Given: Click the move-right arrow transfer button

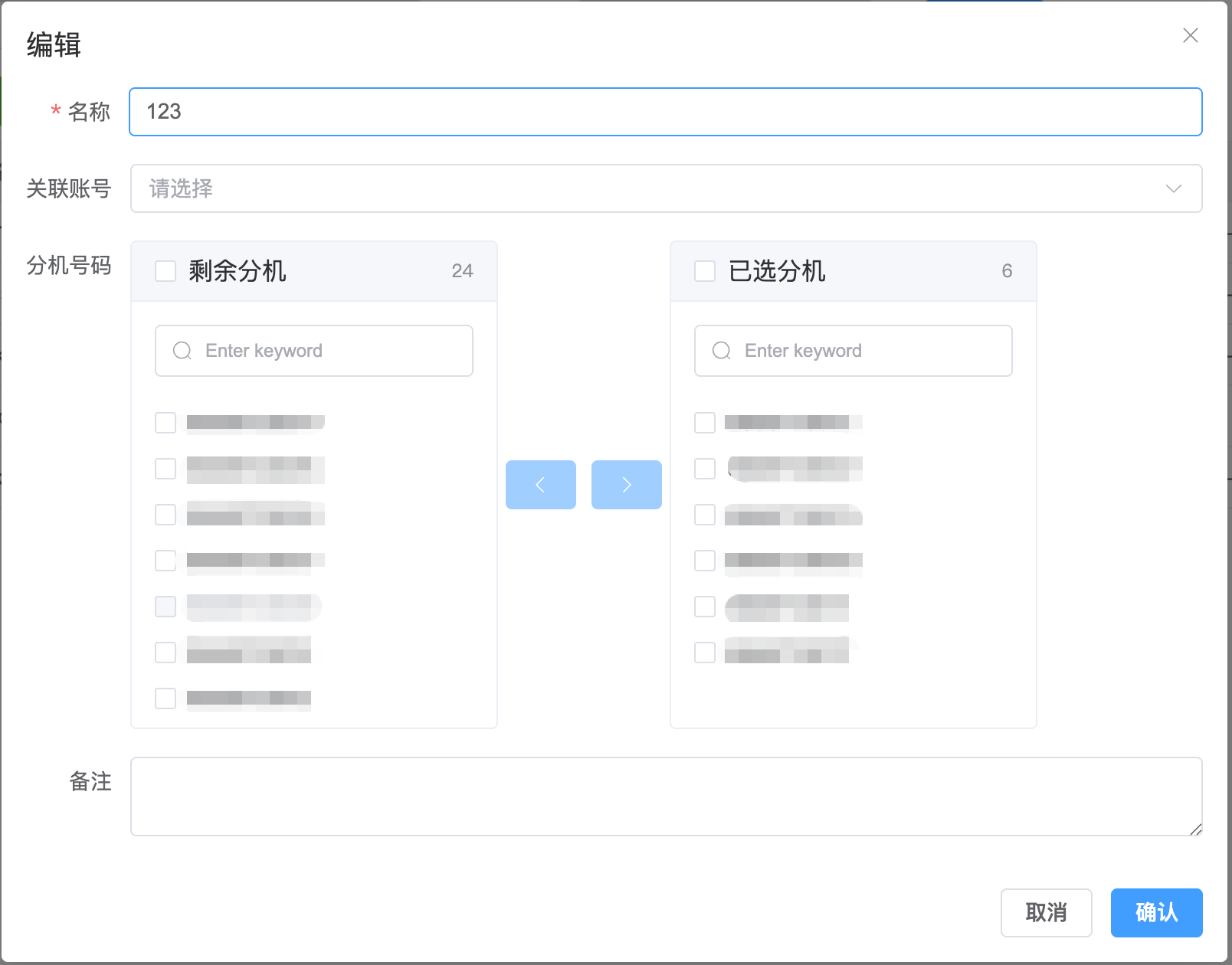Looking at the screenshot, I should pos(626,485).
